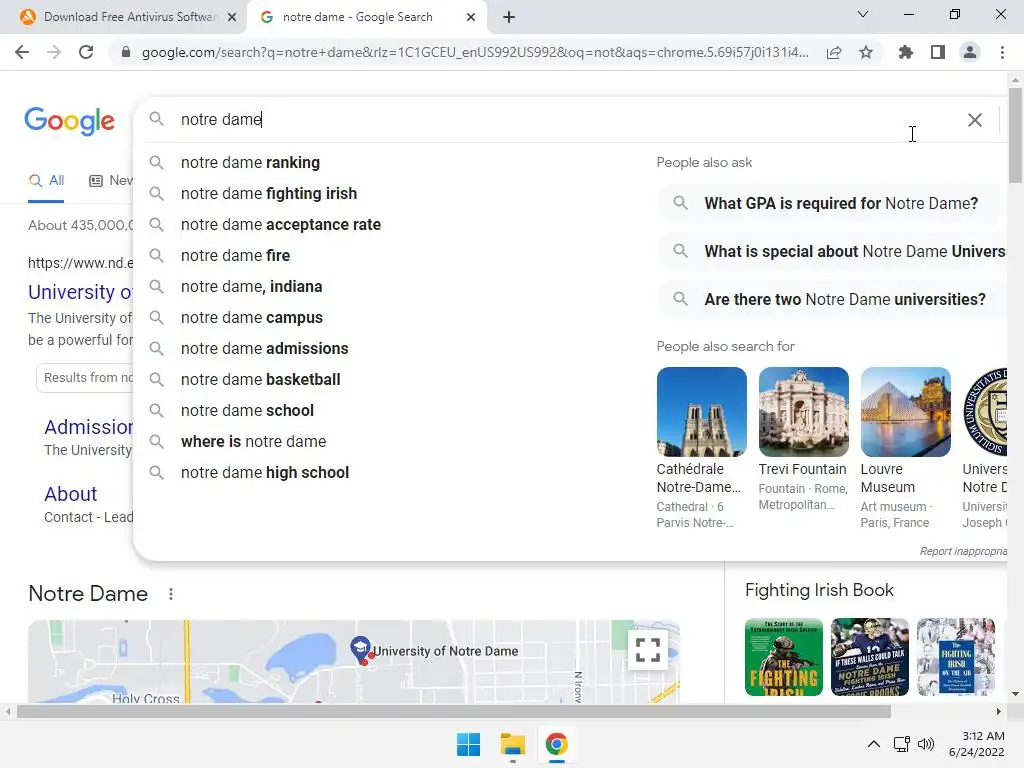Bookmark this page with the star icon
Screen dimensions: 1024x768
(x=866, y=52)
